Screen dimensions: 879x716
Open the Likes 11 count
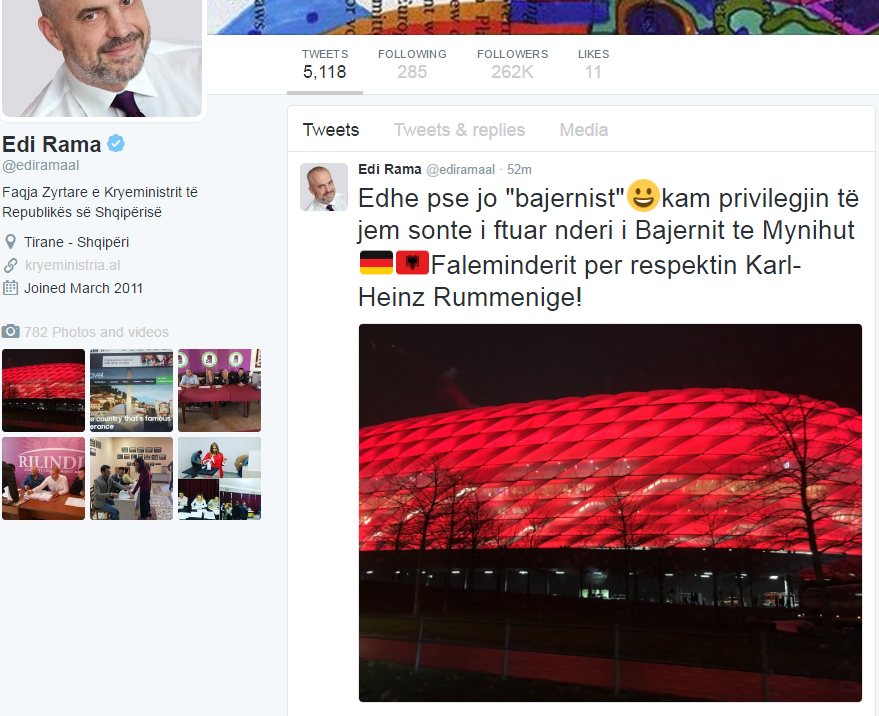pyautogui.click(x=593, y=64)
